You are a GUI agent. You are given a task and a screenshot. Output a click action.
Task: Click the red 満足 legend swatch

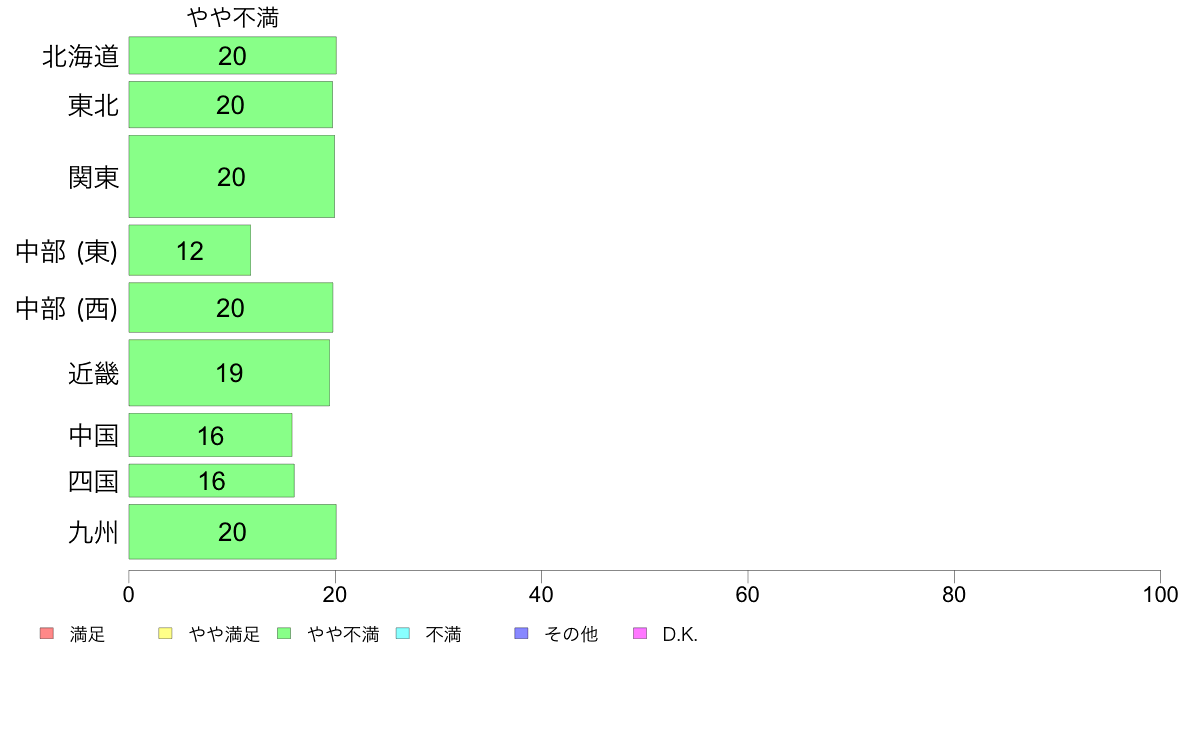pyautogui.click(x=47, y=633)
